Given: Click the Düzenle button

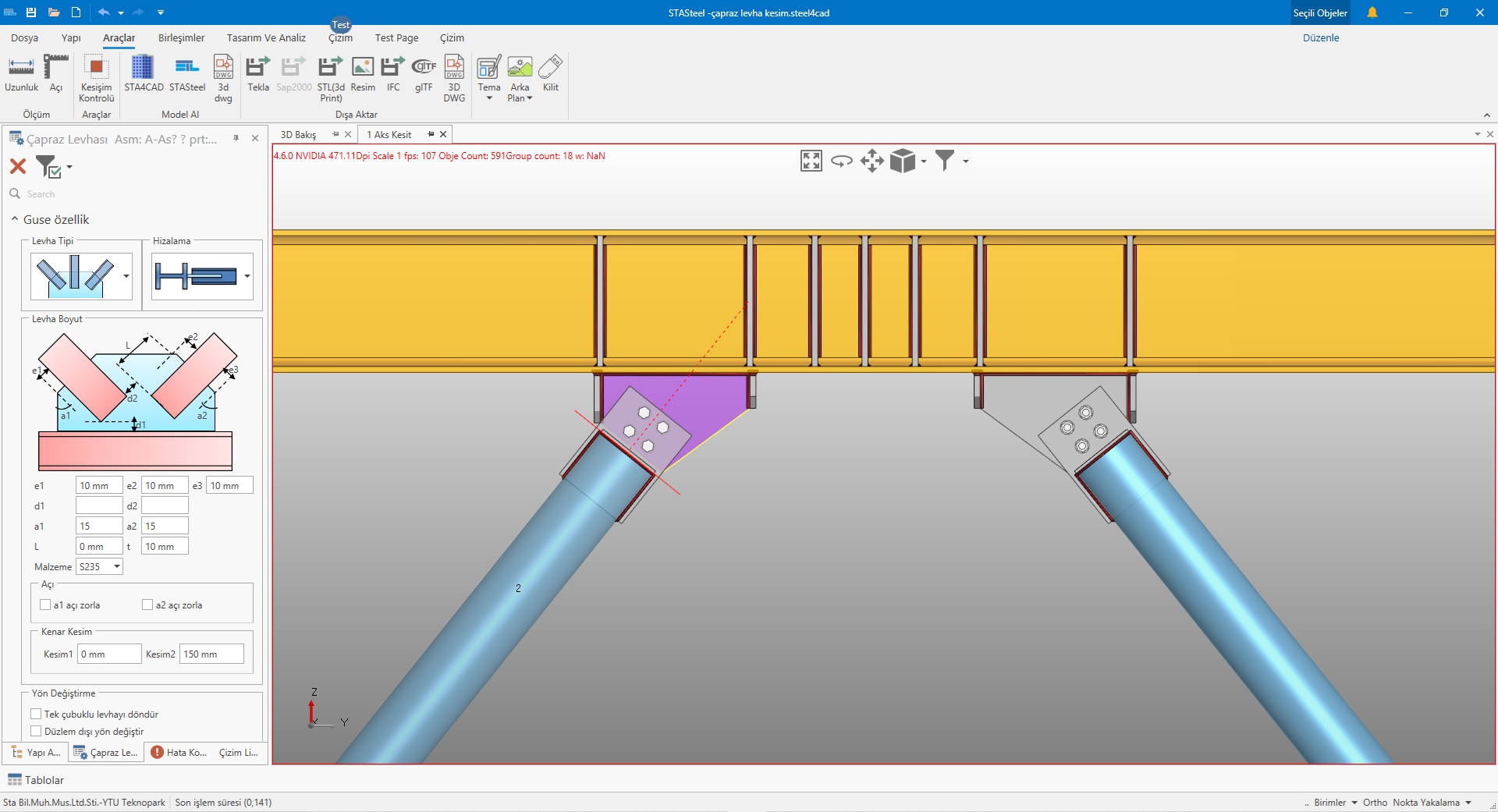Looking at the screenshot, I should click(x=1320, y=37).
